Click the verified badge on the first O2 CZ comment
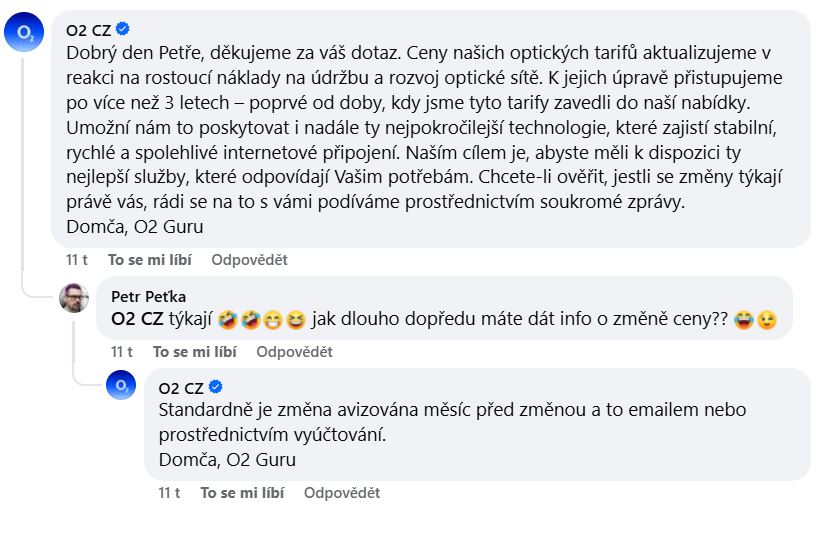This screenshot has height=539, width=832. click(123, 29)
